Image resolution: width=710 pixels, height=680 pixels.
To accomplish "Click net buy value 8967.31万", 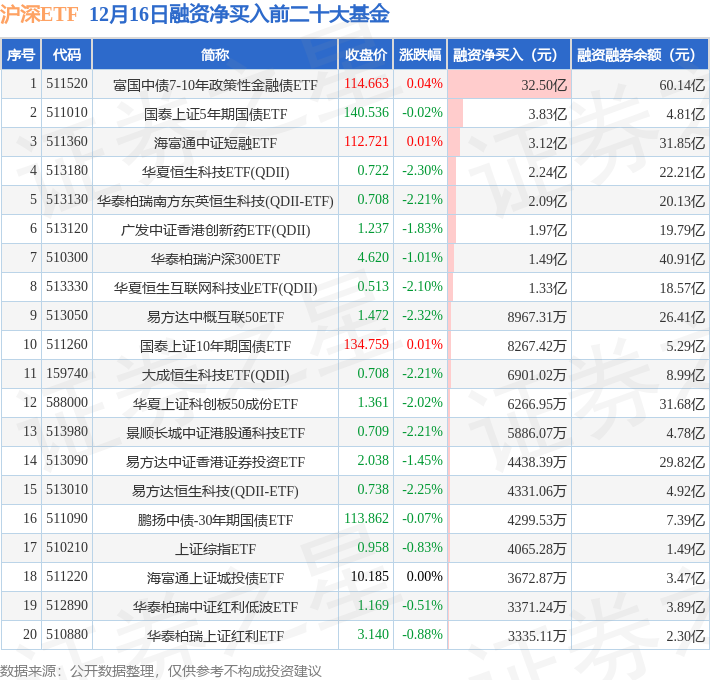I will click(x=537, y=317).
